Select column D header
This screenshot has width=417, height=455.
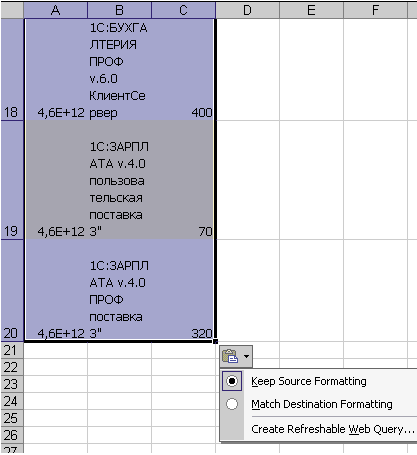coord(247,10)
